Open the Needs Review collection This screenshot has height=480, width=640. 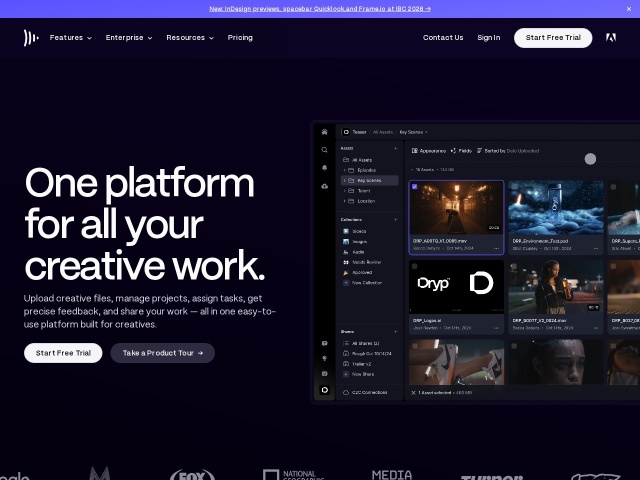(x=362, y=262)
